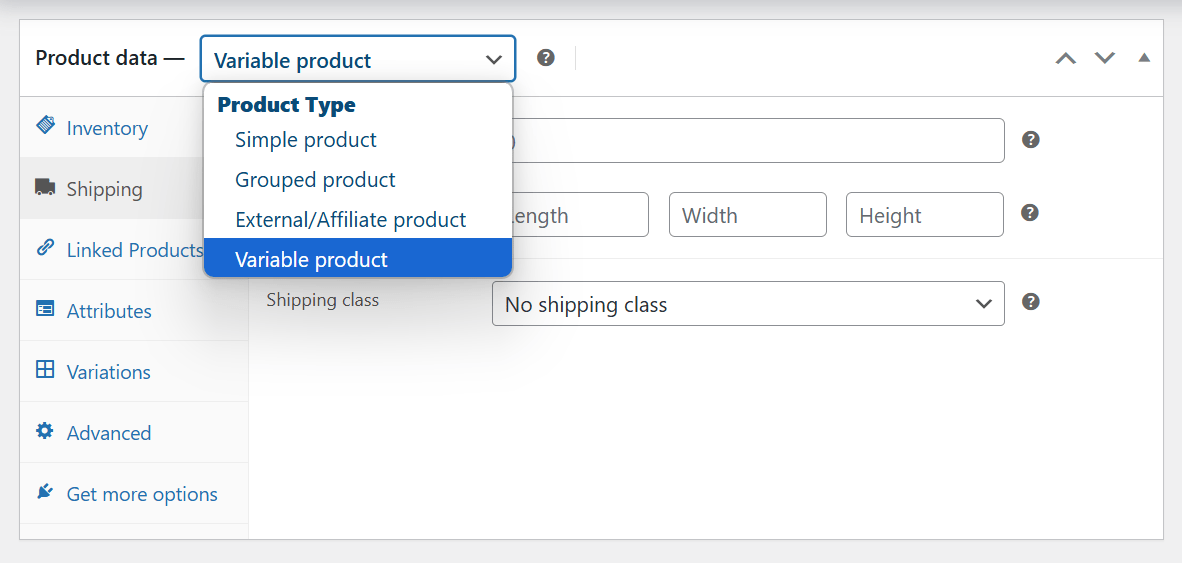Click the Get more options tab
The height and width of the screenshot is (563, 1182).
(x=133, y=494)
